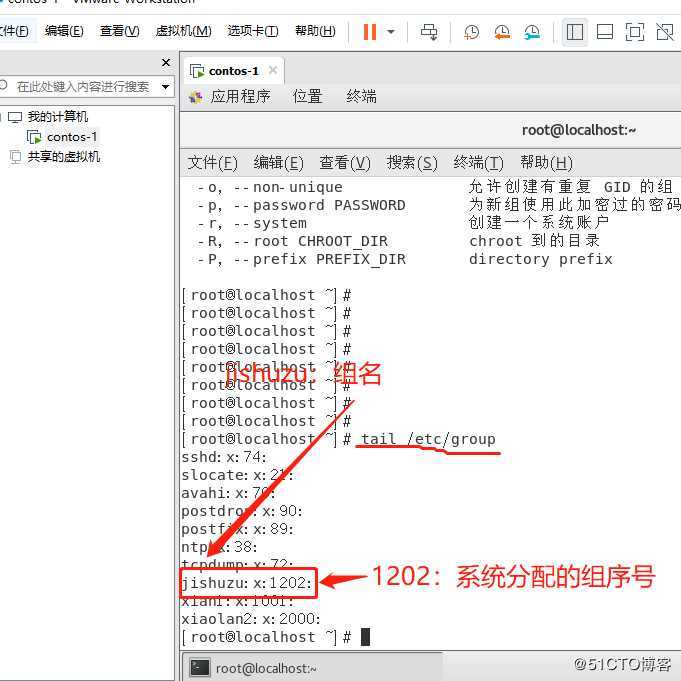Viewport: 681px width, 681px height.
Task: Enter full screen mode icon
Action: (635, 32)
